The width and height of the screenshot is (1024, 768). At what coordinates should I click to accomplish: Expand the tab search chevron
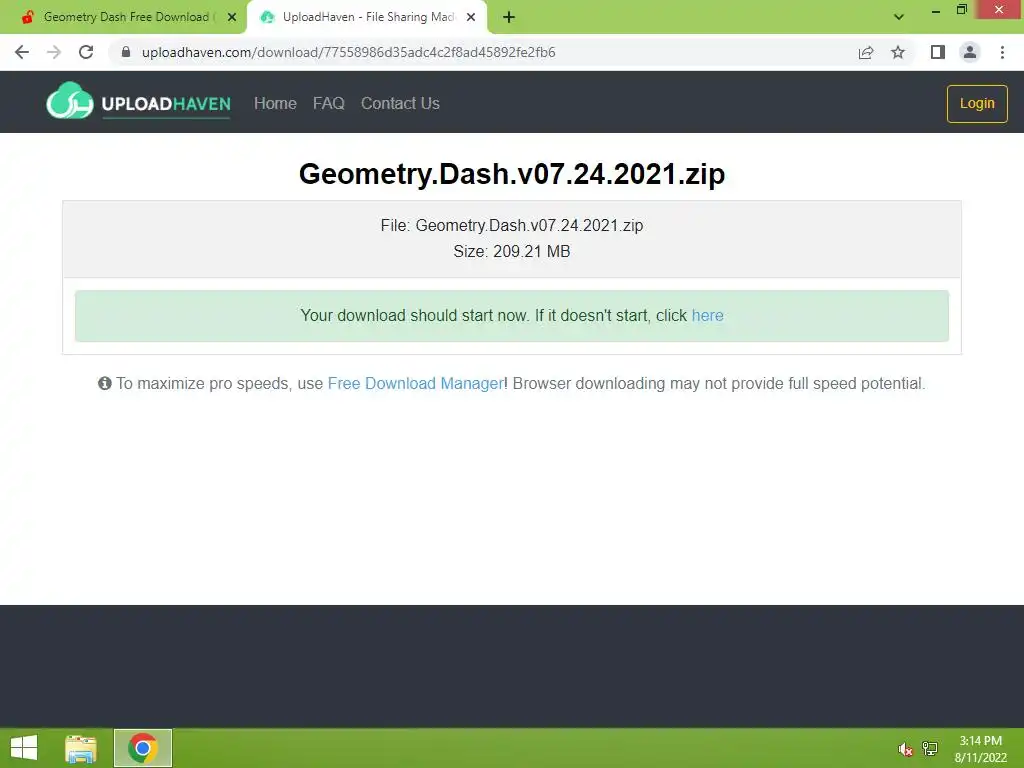pyautogui.click(x=899, y=17)
